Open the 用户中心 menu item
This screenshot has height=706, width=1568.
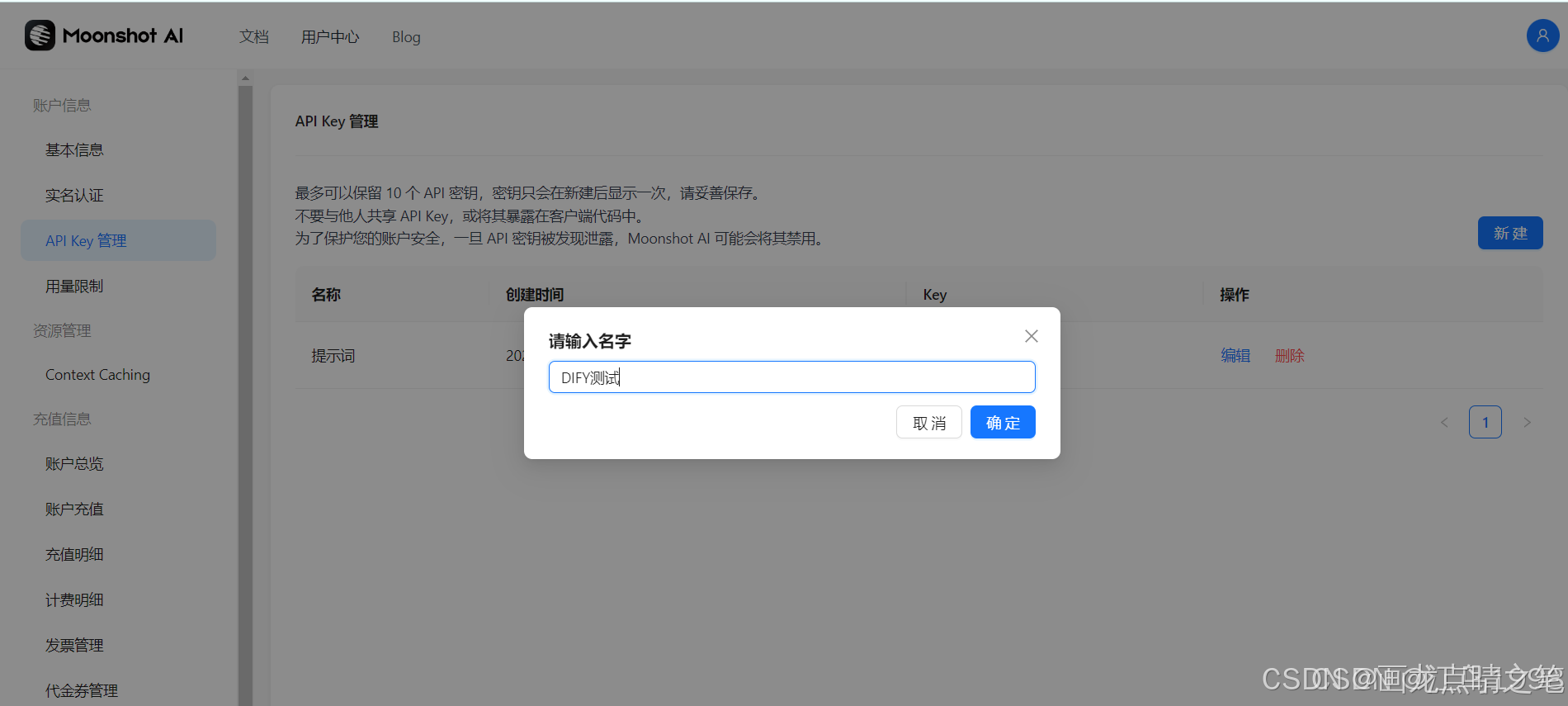(330, 37)
